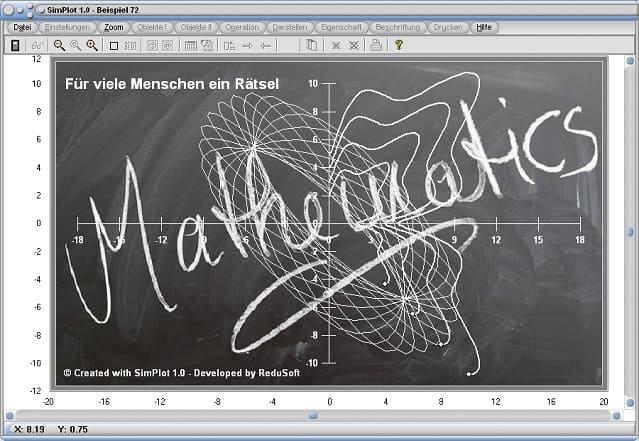Open the Darstellen menu
Image resolution: width=639 pixels, height=441 pixels.
tap(290, 27)
